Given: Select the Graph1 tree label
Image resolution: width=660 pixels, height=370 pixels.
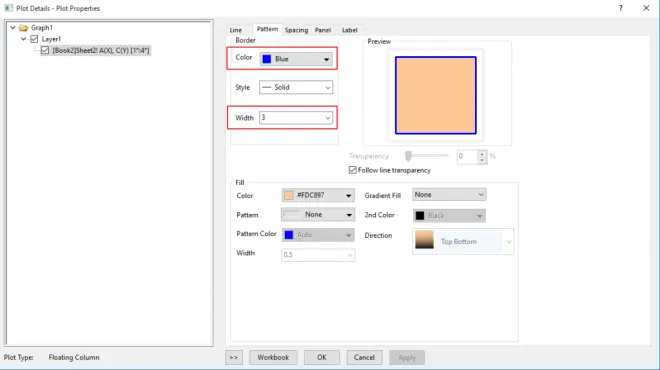Looking at the screenshot, I should 42,28.
